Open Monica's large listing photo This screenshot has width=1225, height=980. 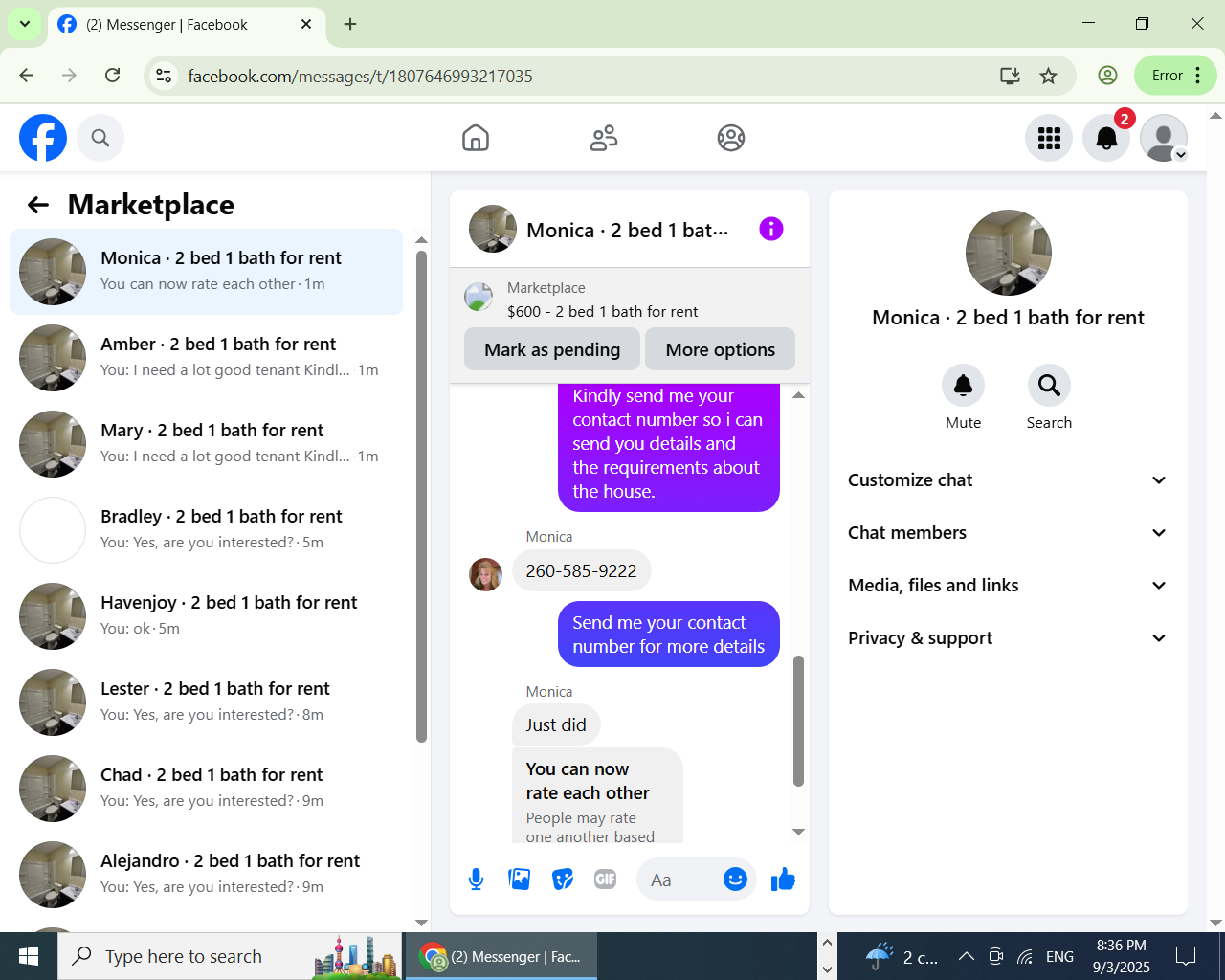click(x=1009, y=253)
